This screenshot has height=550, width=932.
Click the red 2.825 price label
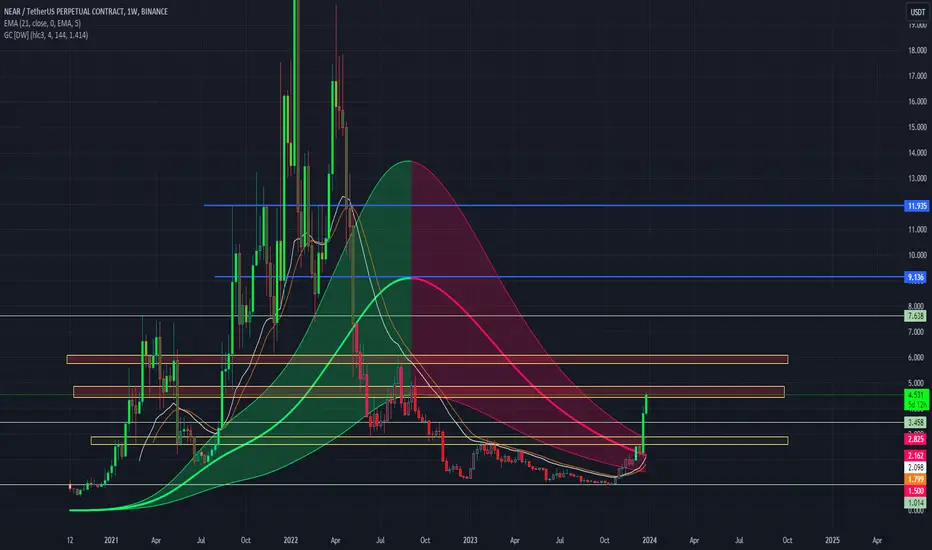tap(916, 439)
